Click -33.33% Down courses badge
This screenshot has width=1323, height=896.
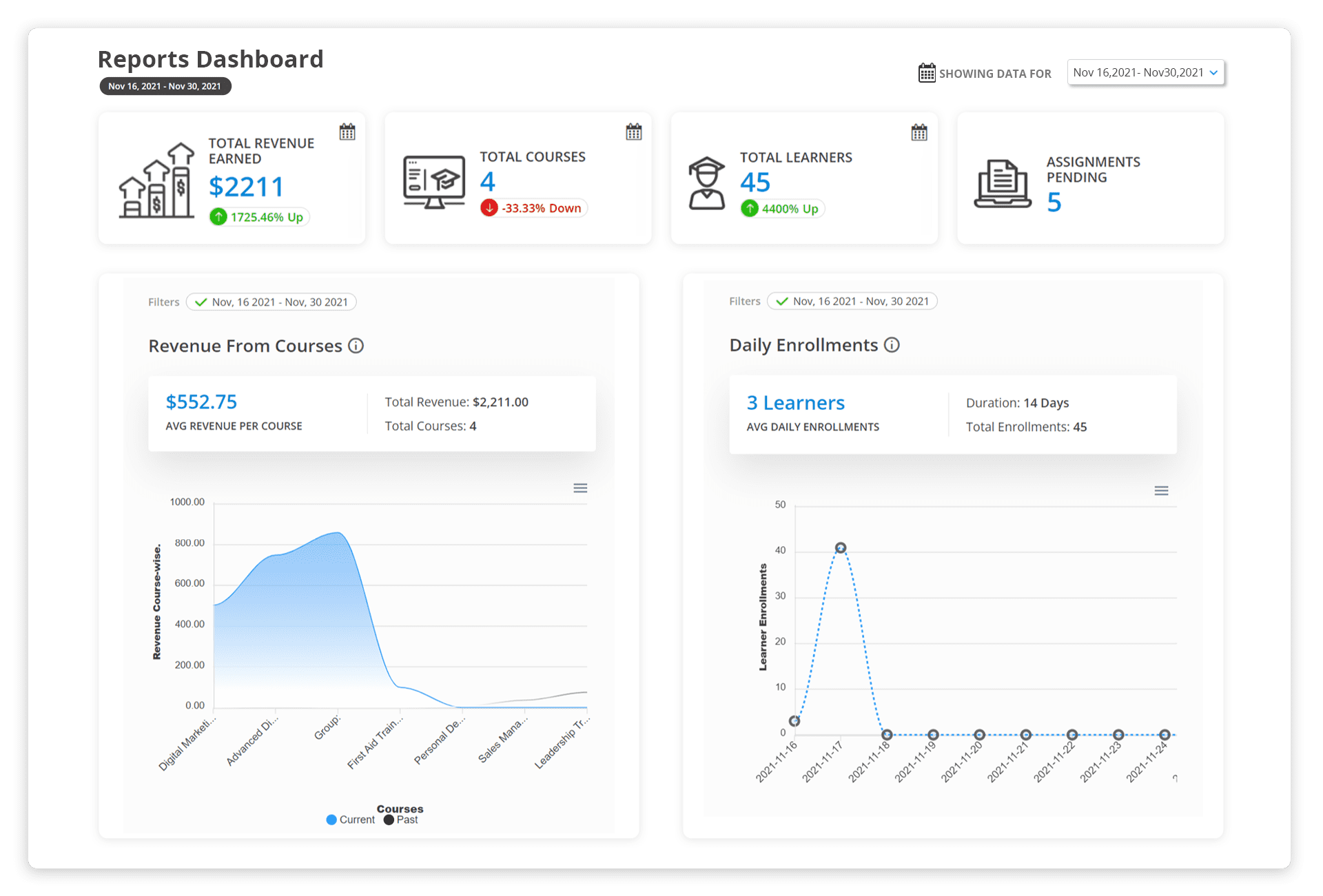[x=533, y=208]
